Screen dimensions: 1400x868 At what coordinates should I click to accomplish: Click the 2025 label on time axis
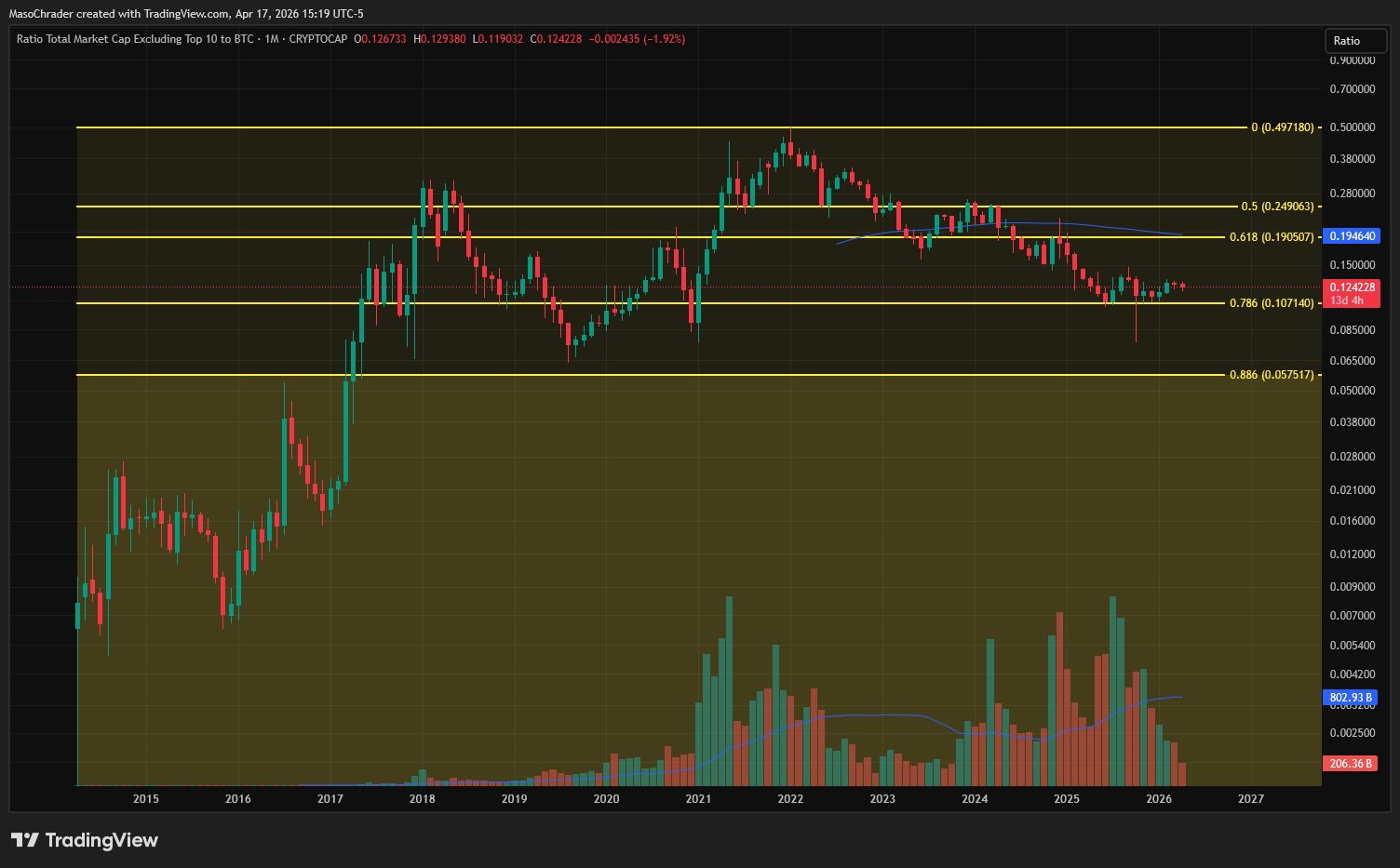[x=1067, y=799]
